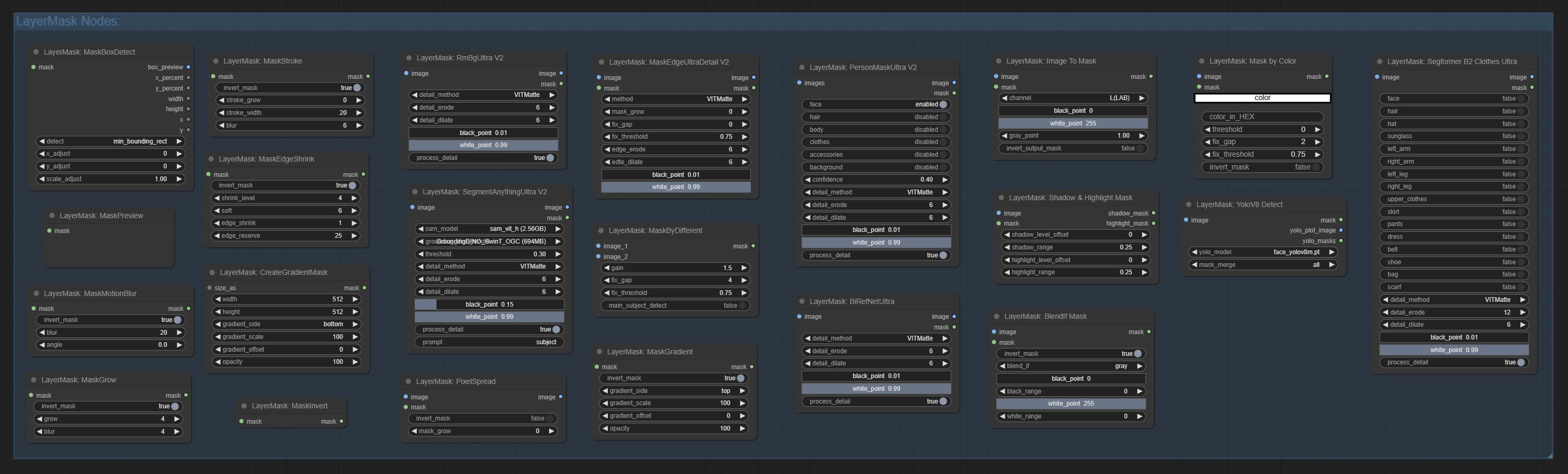This screenshot has width=1568, height=474.
Task: Disable the face option in PersonMaskUltra V2
Action: click(x=876, y=104)
